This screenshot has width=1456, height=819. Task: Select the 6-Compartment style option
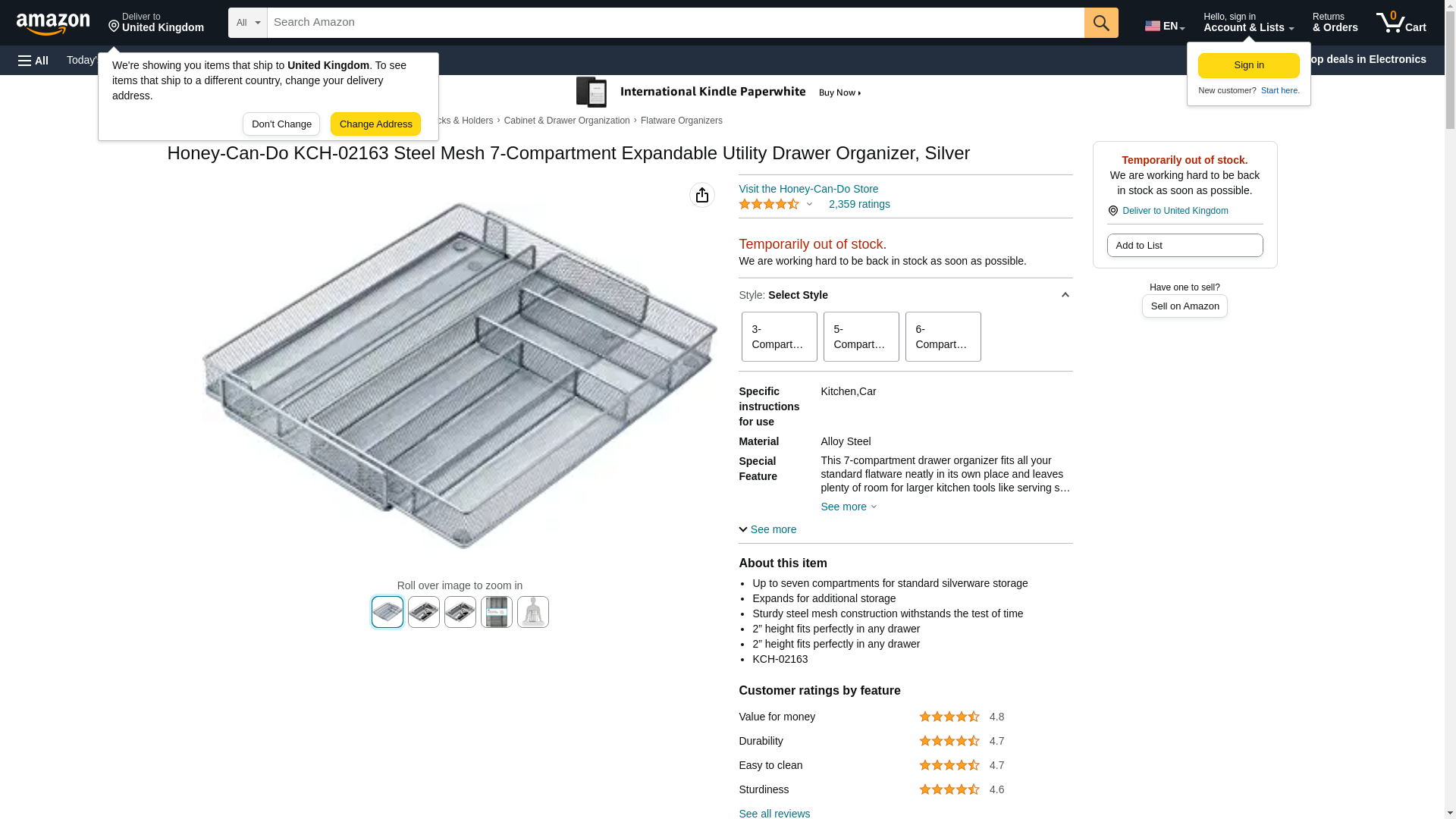943,337
